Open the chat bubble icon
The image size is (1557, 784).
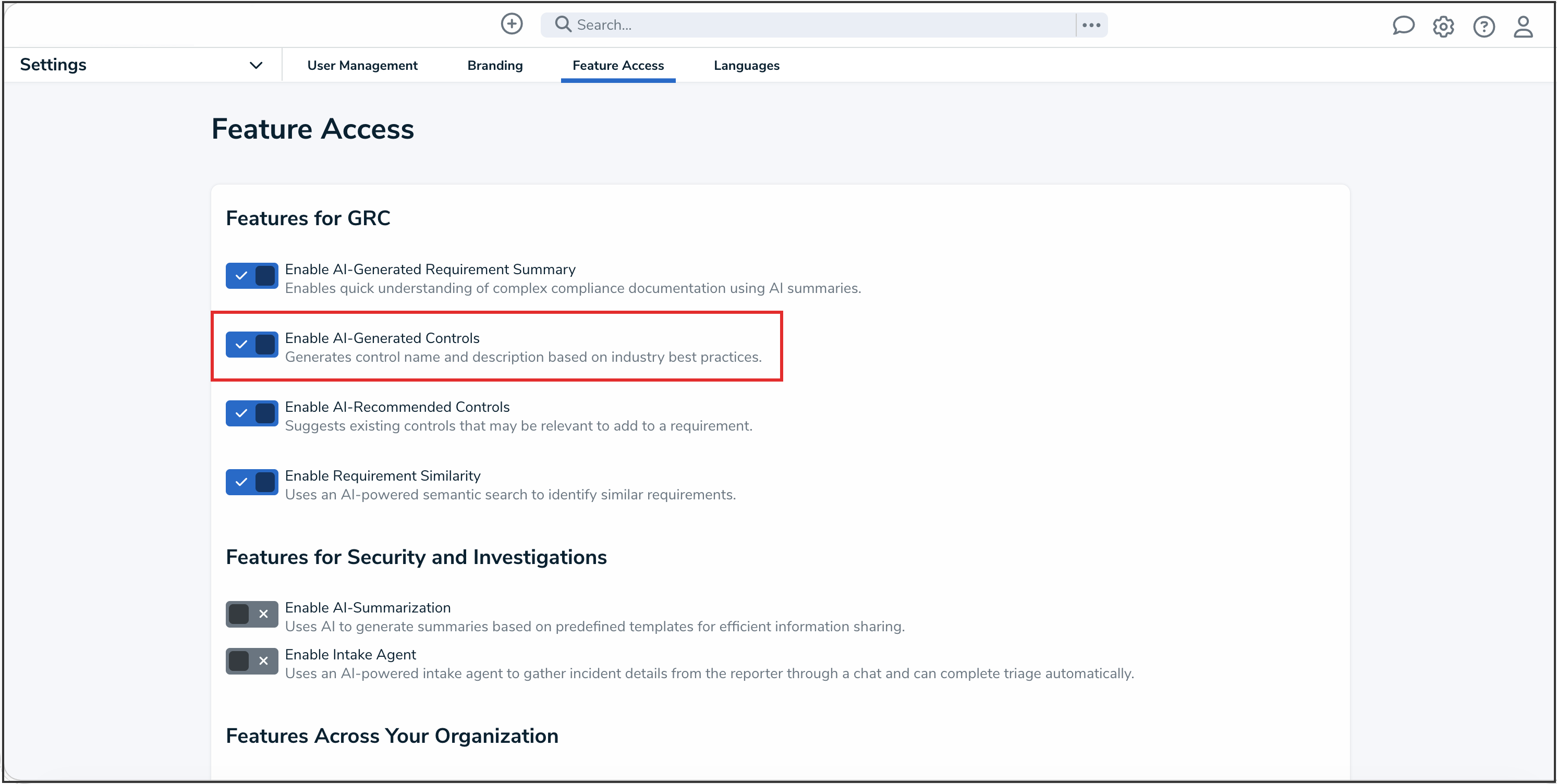point(1403,26)
